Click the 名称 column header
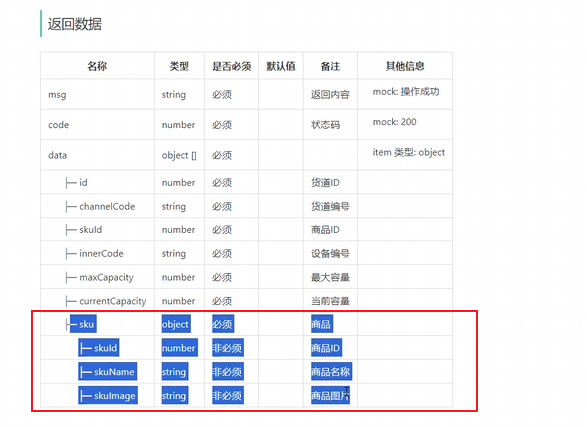The image size is (587, 427). point(97,66)
